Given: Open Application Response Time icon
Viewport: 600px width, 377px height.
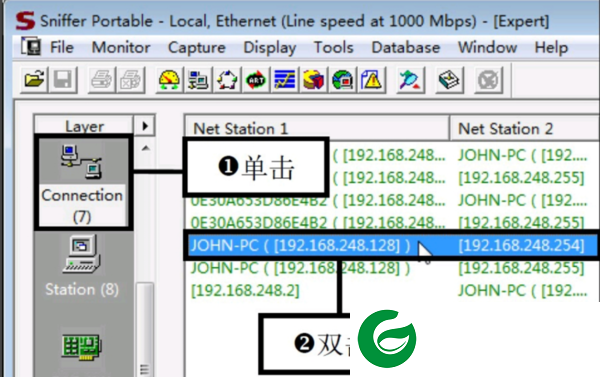Looking at the screenshot, I should pyautogui.click(x=256, y=80).
